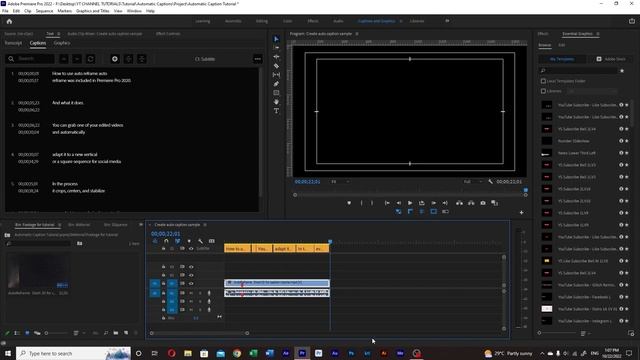Click Play in the Program monitor

pos(410,203)
